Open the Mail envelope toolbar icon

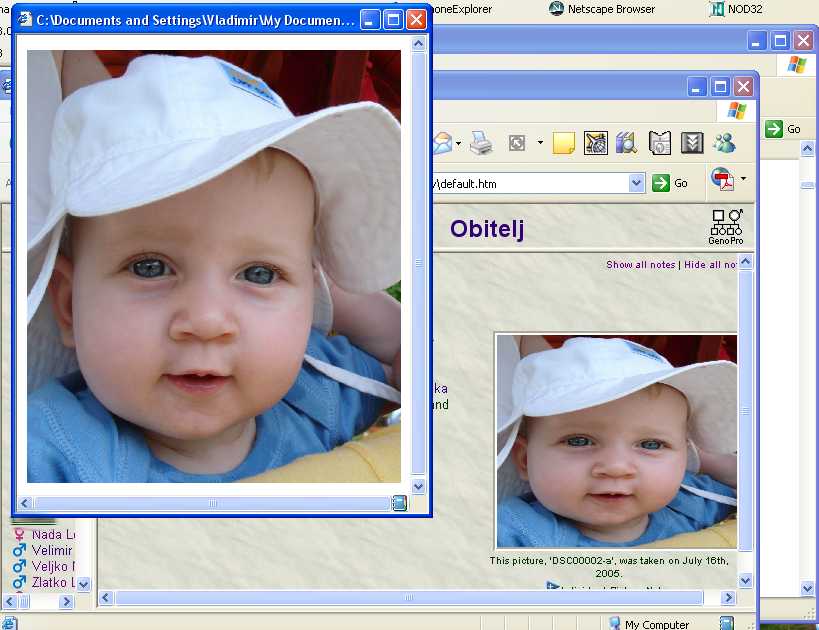(441, 143)
